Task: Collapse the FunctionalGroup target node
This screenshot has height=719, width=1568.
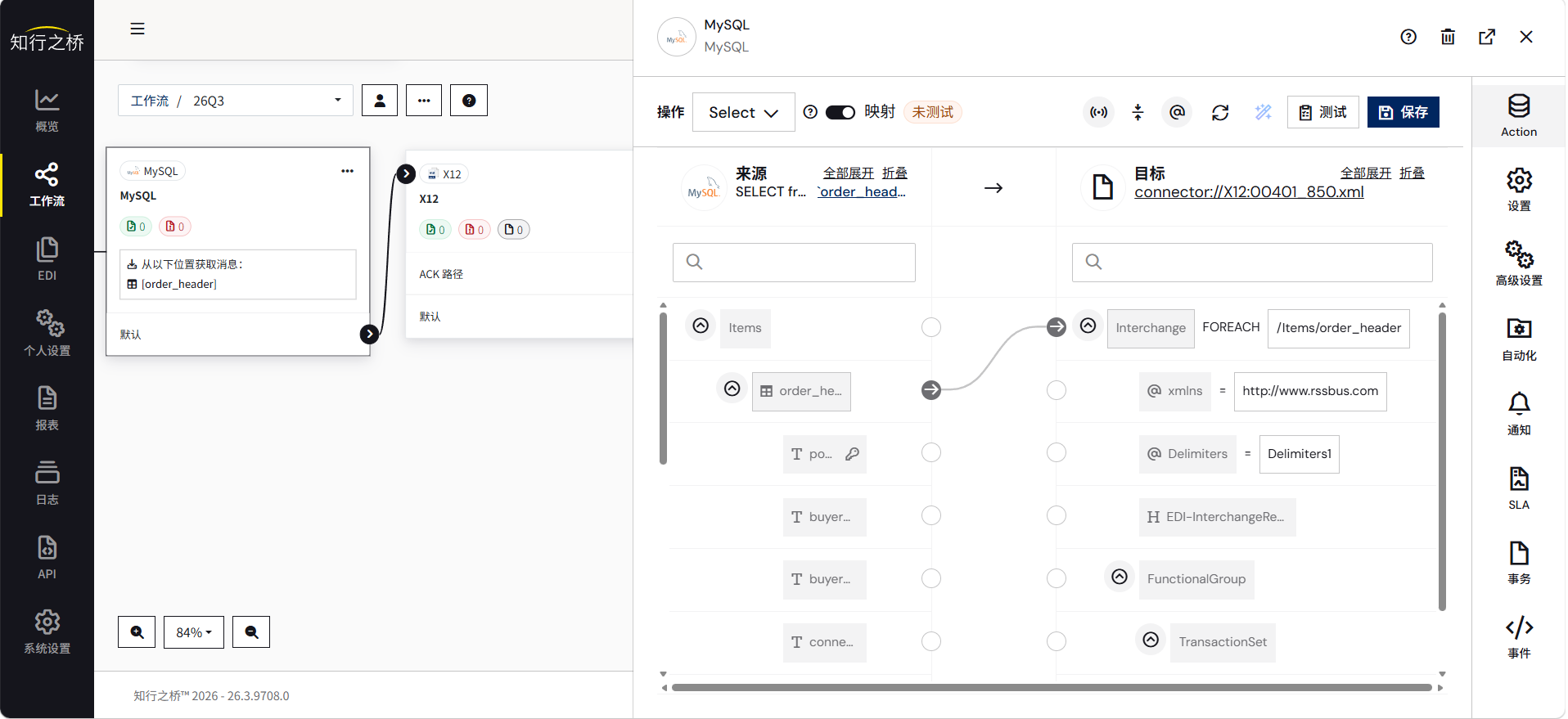Action: click(1120, 577)
